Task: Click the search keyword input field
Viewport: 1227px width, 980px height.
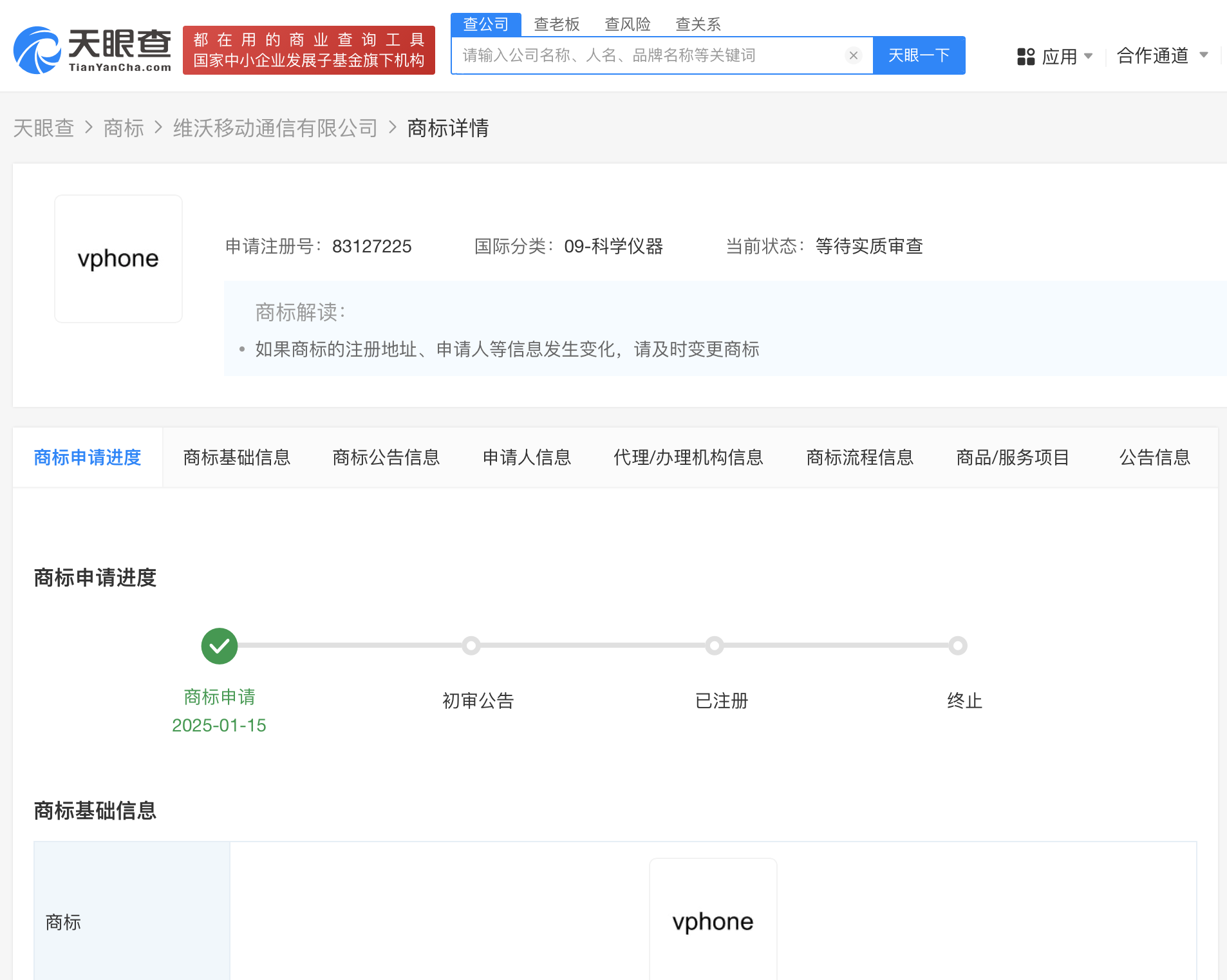Action: 644,55
